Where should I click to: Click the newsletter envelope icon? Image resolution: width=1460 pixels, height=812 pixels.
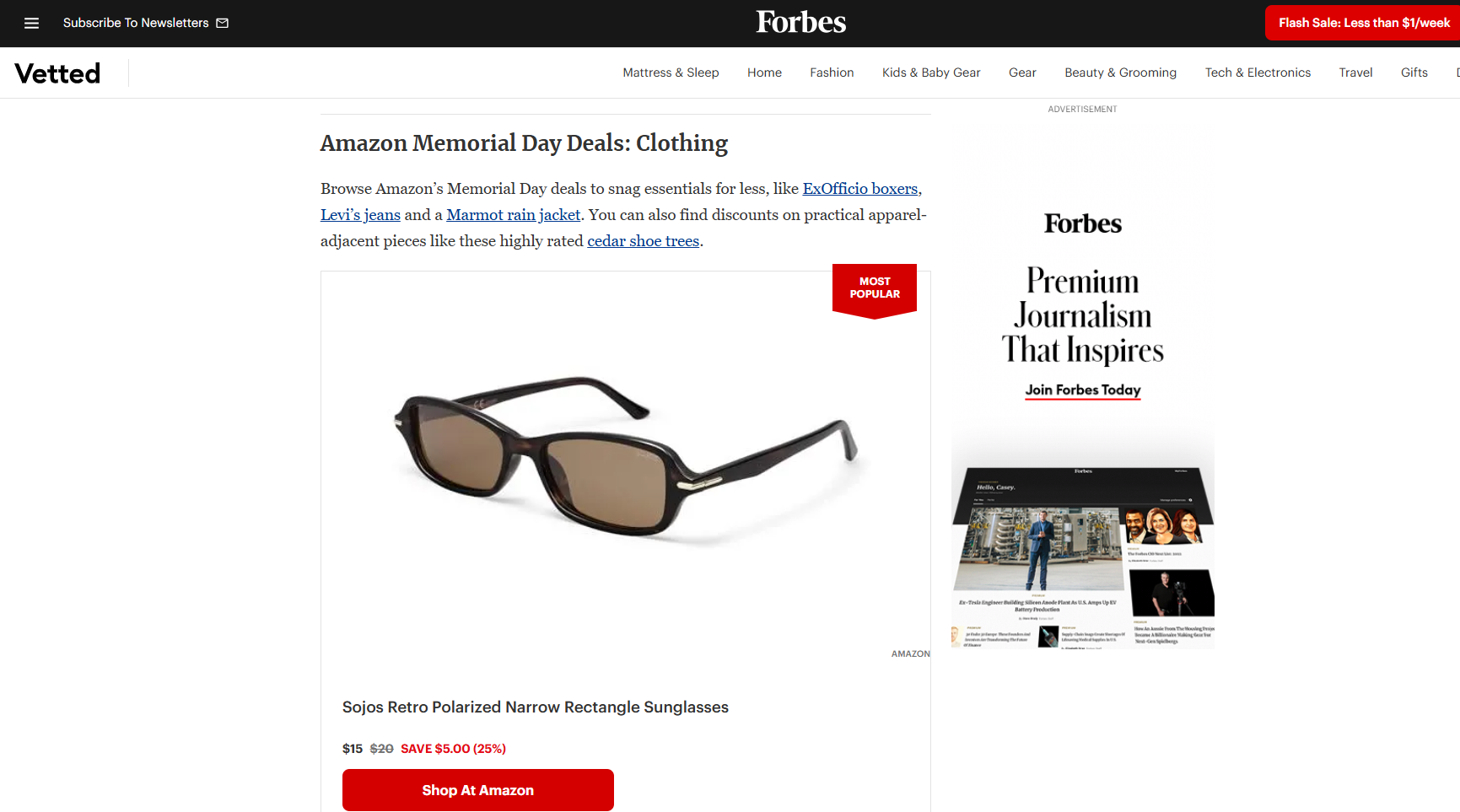click(222, 23)
